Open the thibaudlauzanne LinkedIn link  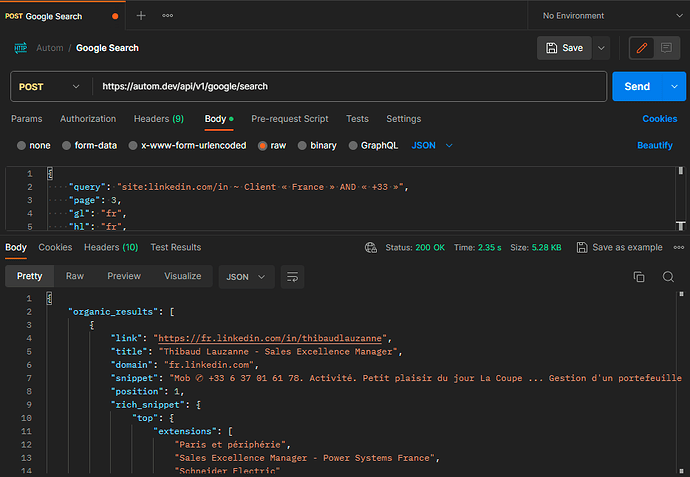click(x=270, y=338)
